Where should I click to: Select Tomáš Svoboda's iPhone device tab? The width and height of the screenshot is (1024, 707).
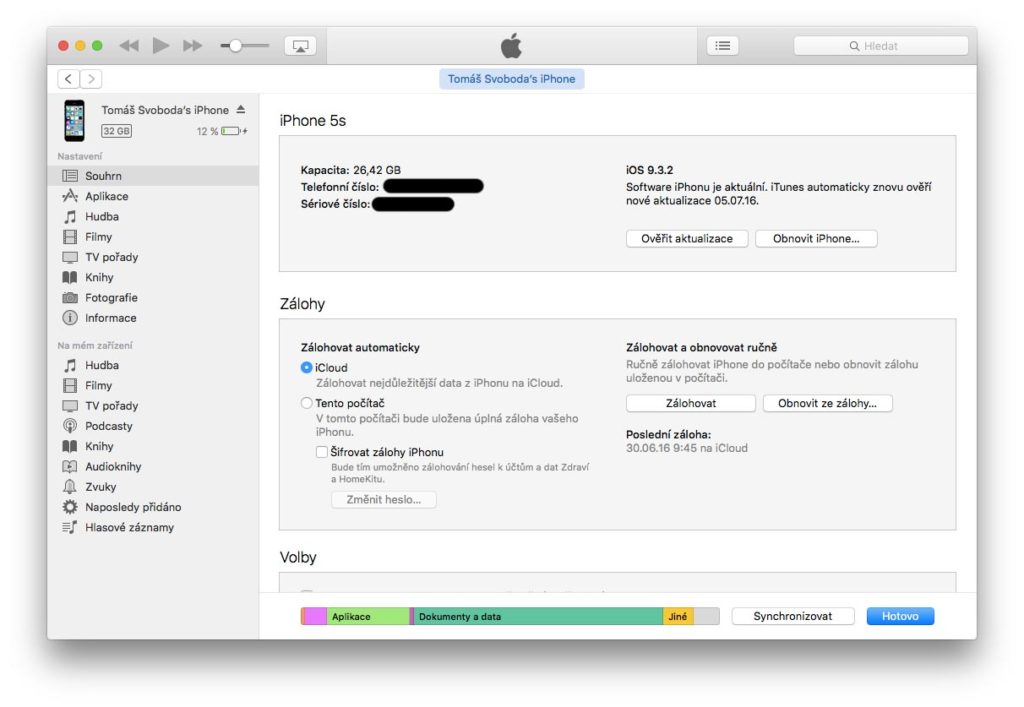(511, 79)
